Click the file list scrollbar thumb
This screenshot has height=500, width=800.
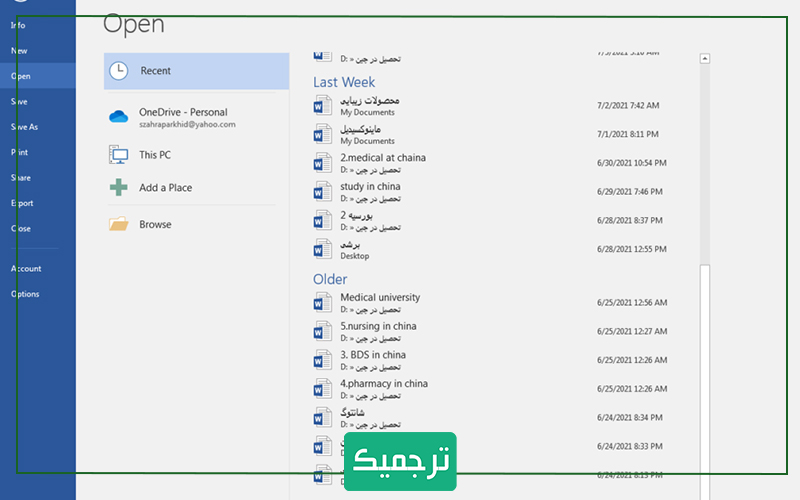pyautogui.click(x=705, y=383)
